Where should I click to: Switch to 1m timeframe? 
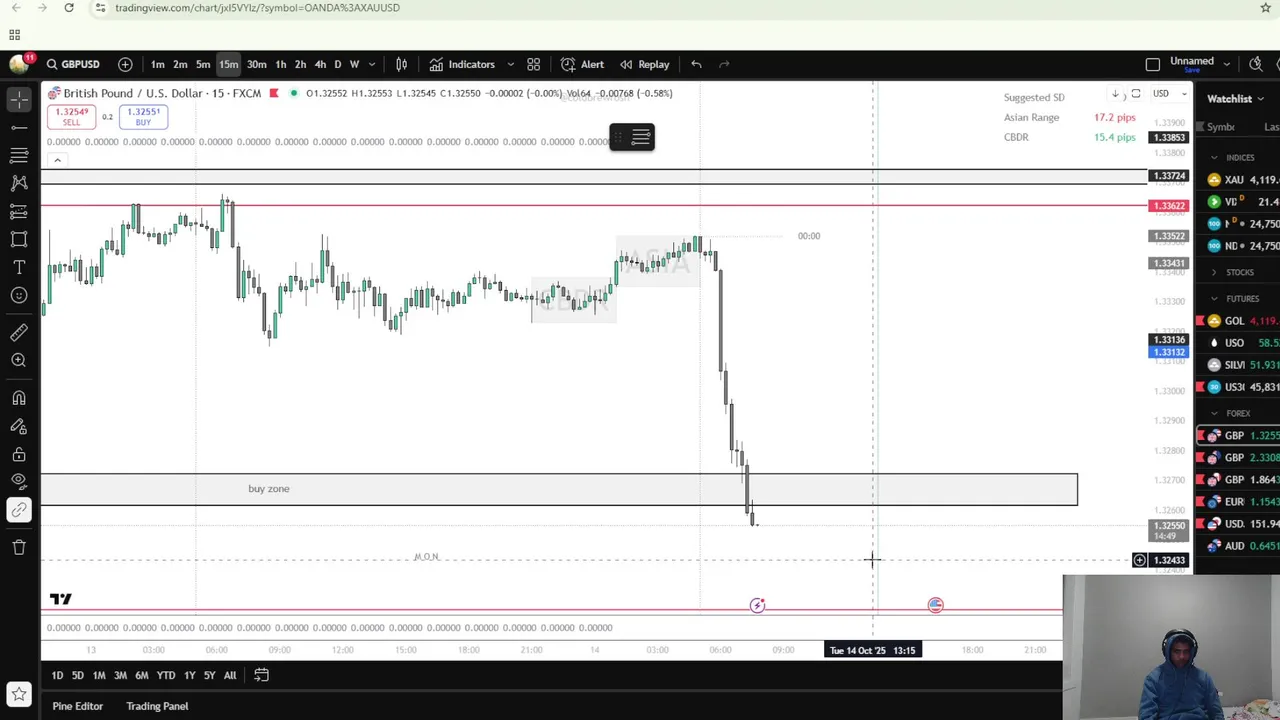tap(157, 64)
